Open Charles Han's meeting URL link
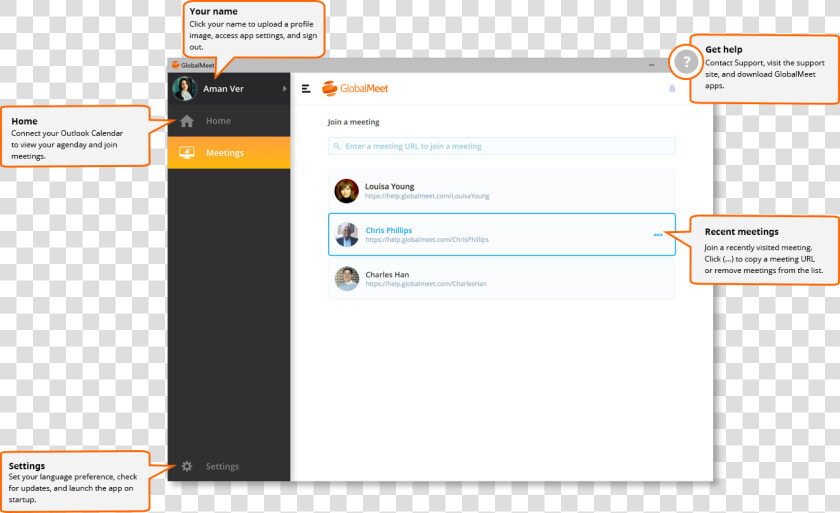The width and height of the screenshot is (840, 513). pyautogui.click(x=426, y=284)
